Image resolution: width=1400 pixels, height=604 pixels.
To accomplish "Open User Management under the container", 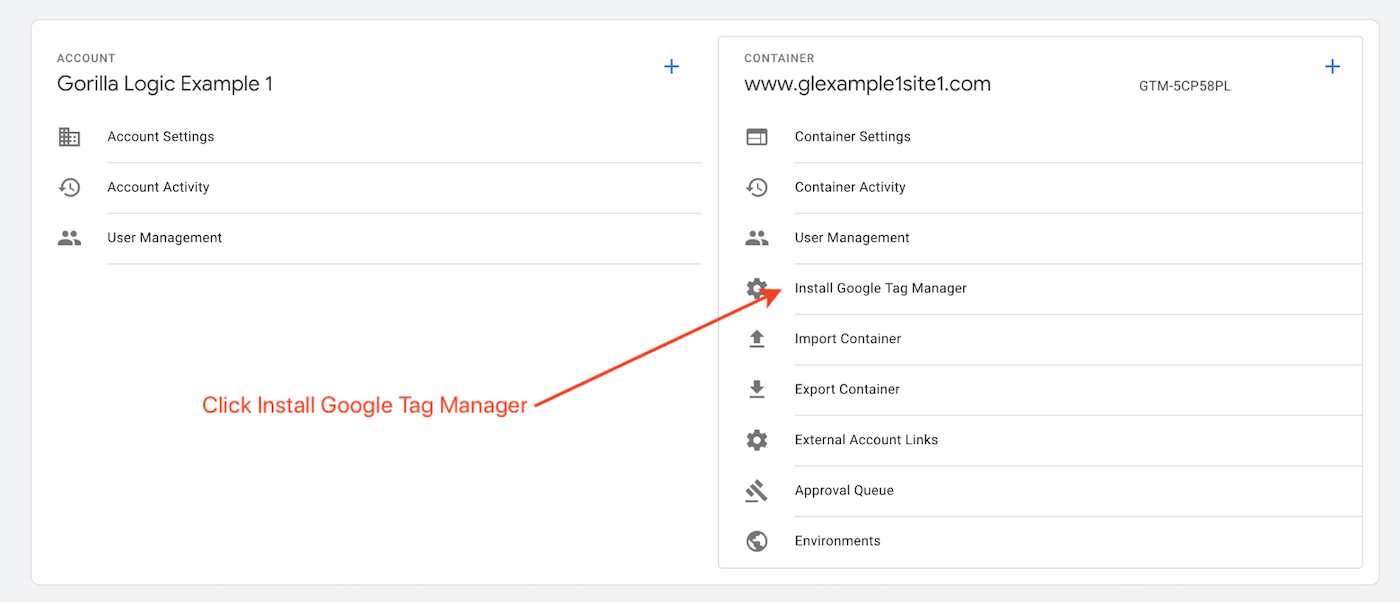I will [x=852, y=238].
